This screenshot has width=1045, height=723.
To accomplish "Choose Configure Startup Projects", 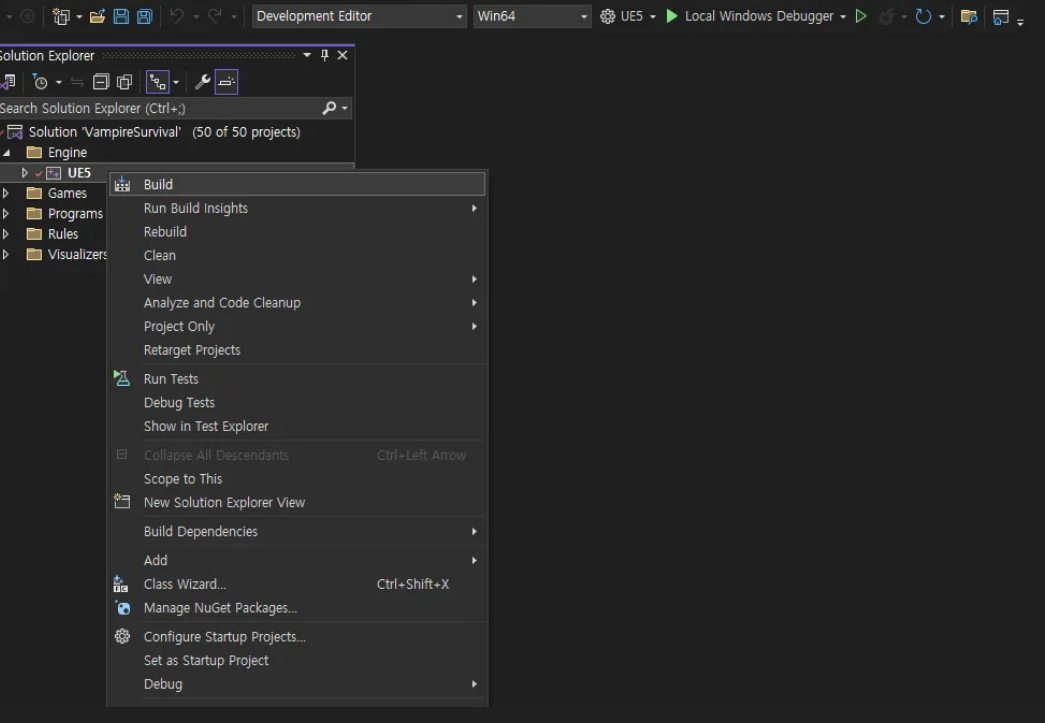I will (x=297, y=636).
